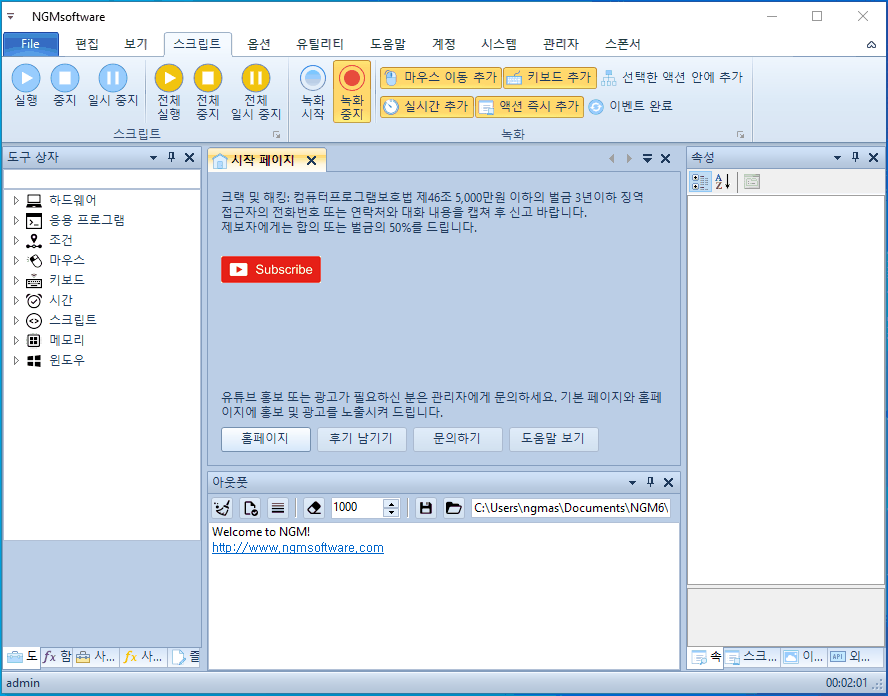
Task: Switch to 편집 ribbon tab
Action: [x=87, y=44]
